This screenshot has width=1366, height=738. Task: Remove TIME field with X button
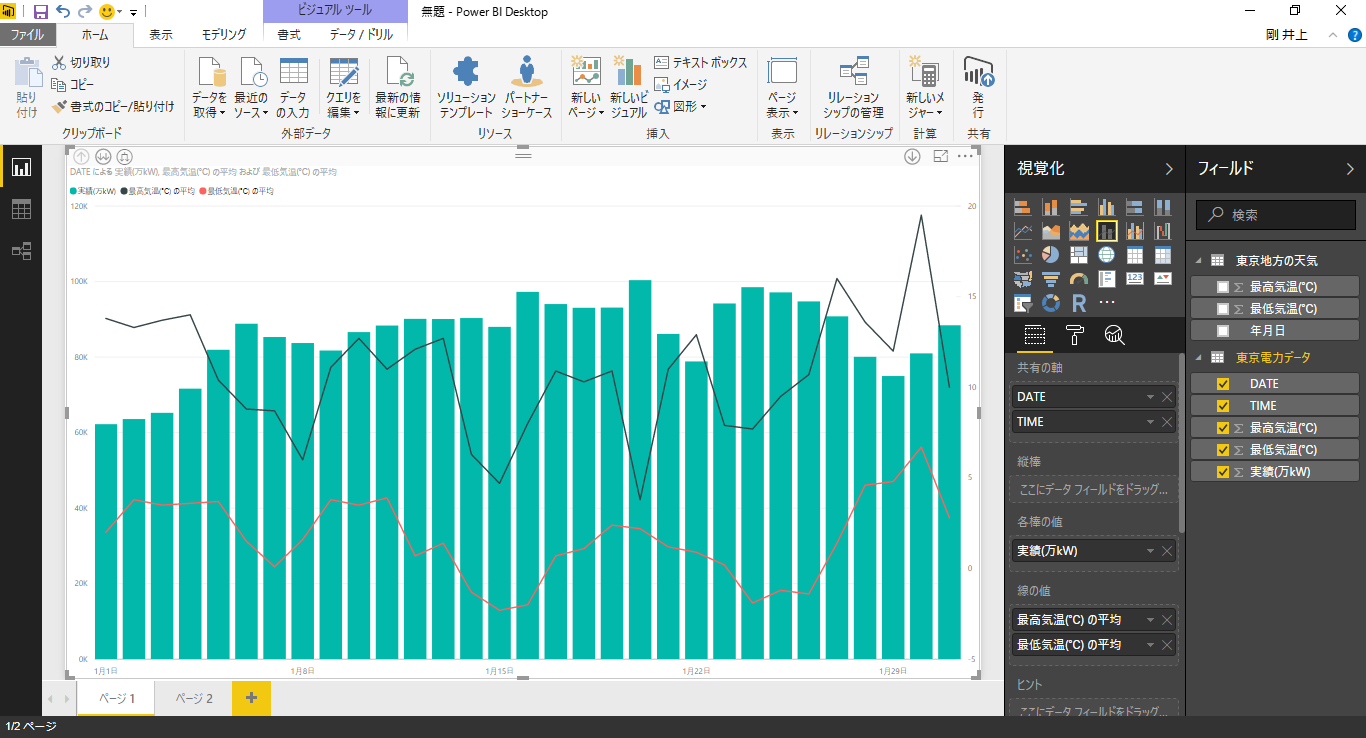click(1167, 422)
